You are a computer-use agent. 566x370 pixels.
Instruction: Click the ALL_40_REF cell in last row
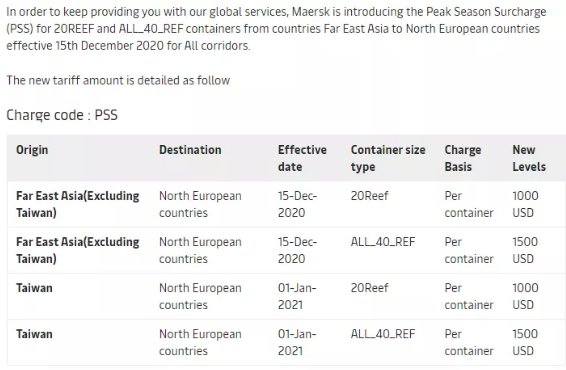(383, 334)
